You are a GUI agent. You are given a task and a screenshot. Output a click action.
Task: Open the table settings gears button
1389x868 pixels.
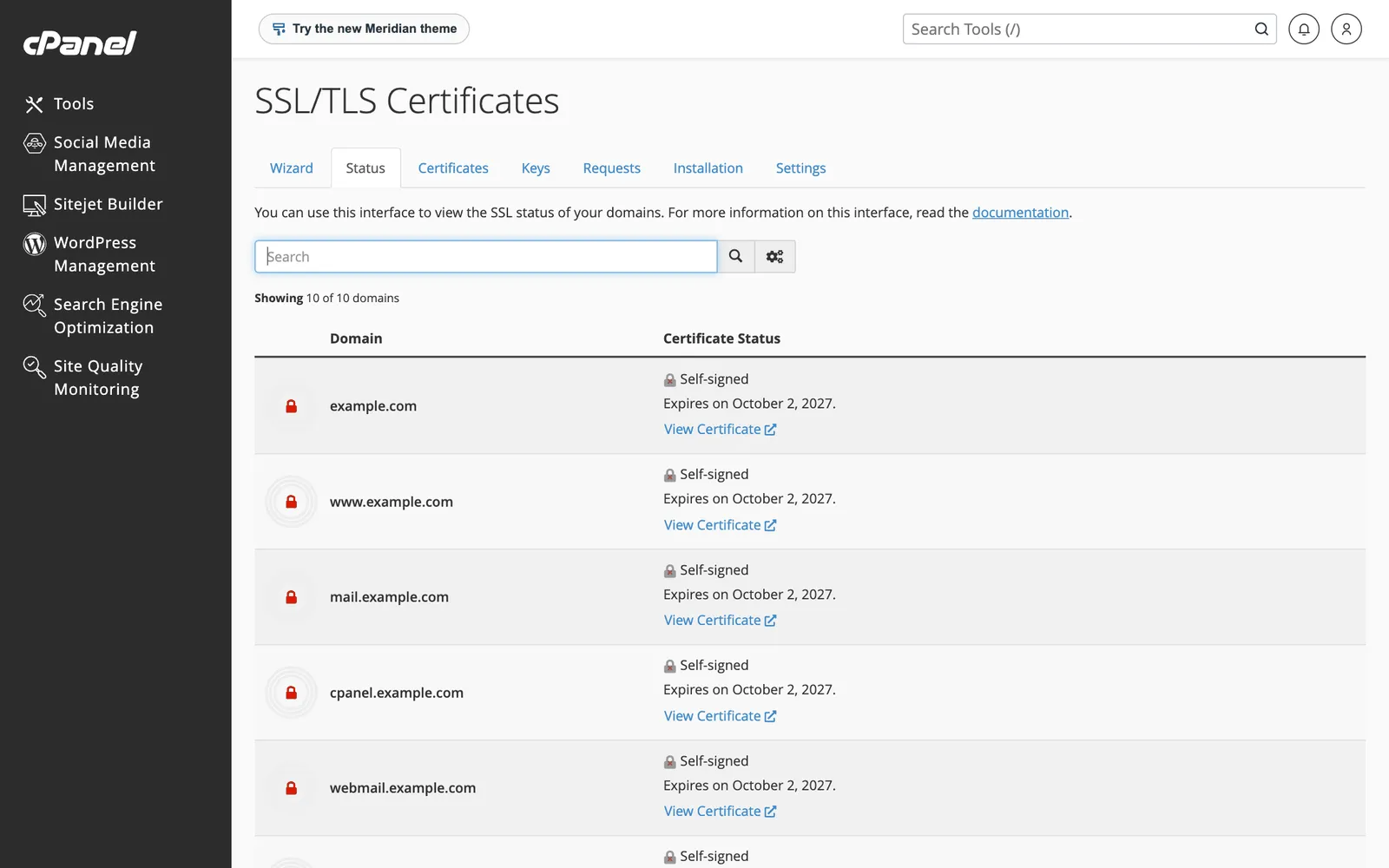point(775,256)
